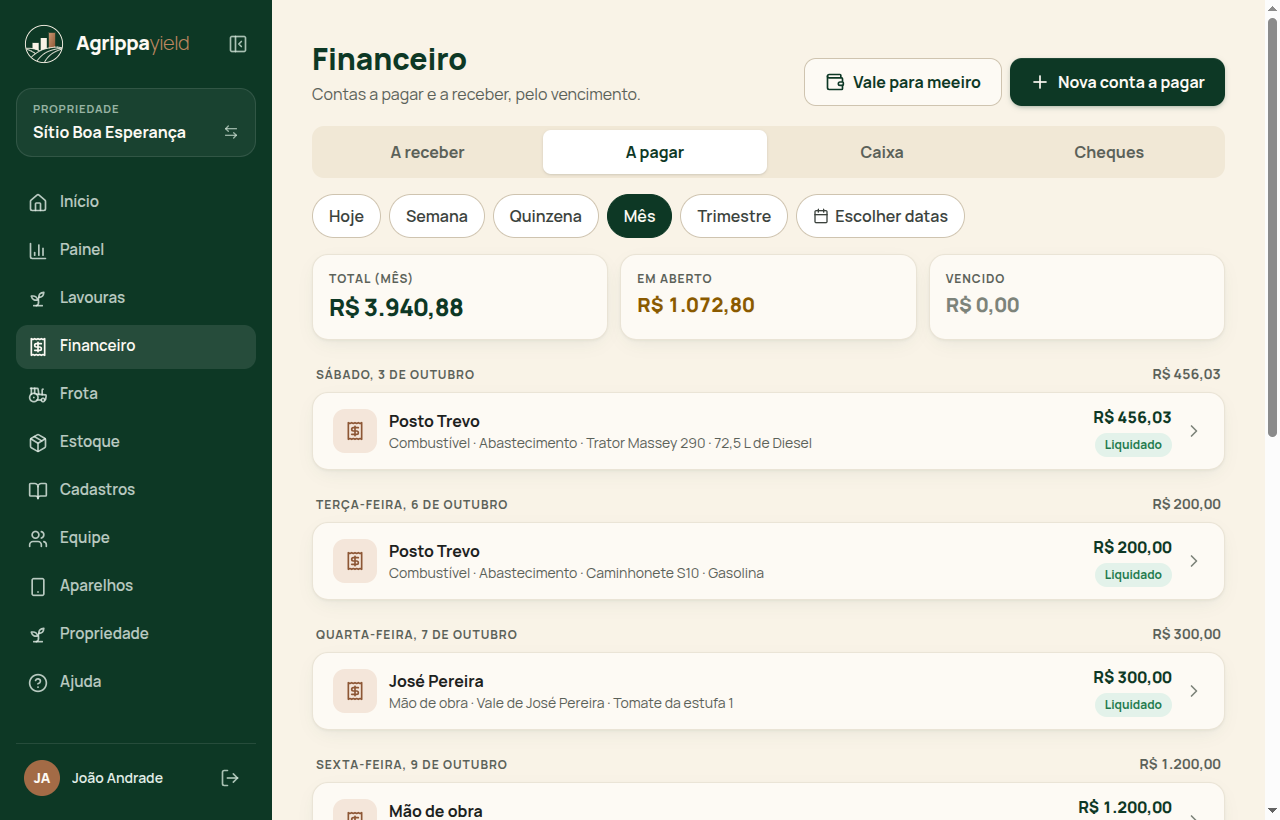Viewport: 1280px width, 820px height.
Task: Switch to the Cheques tab
Action: click(x=1109, y=152)
